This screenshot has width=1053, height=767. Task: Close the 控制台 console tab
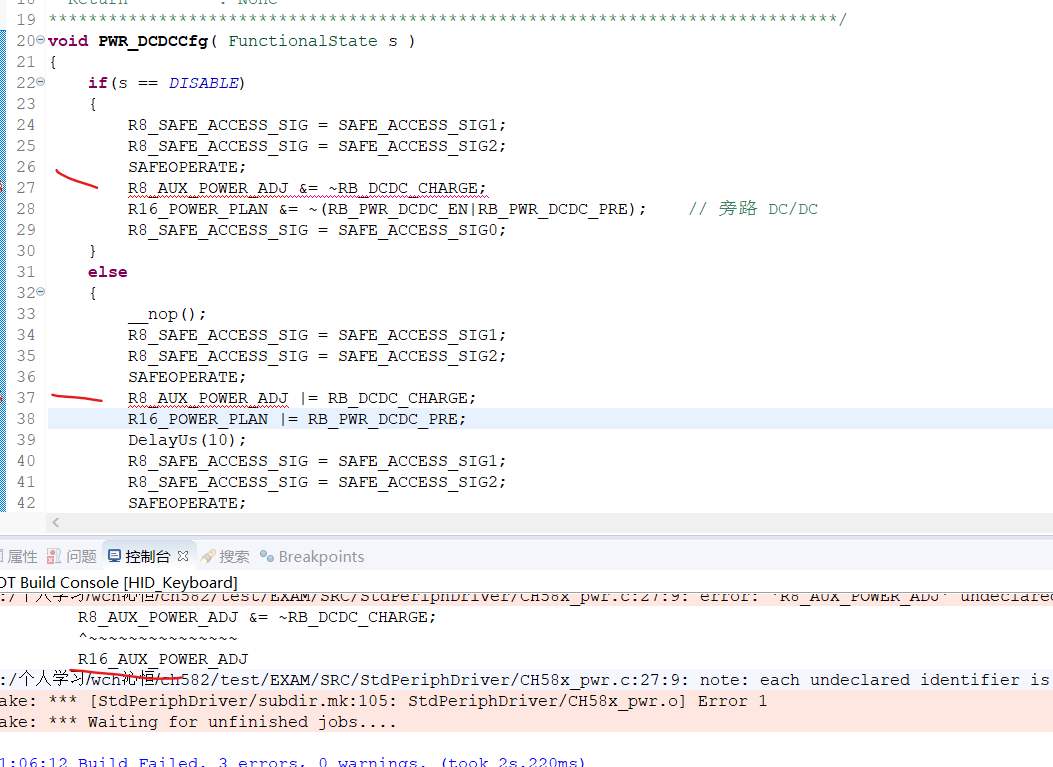(183, 557)
